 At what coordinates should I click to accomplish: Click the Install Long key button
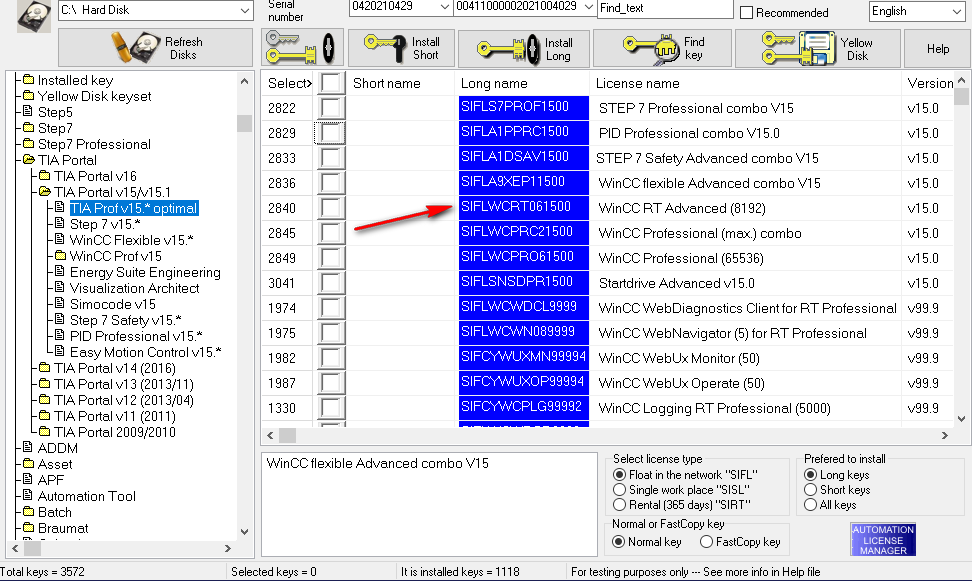(524, 49)
